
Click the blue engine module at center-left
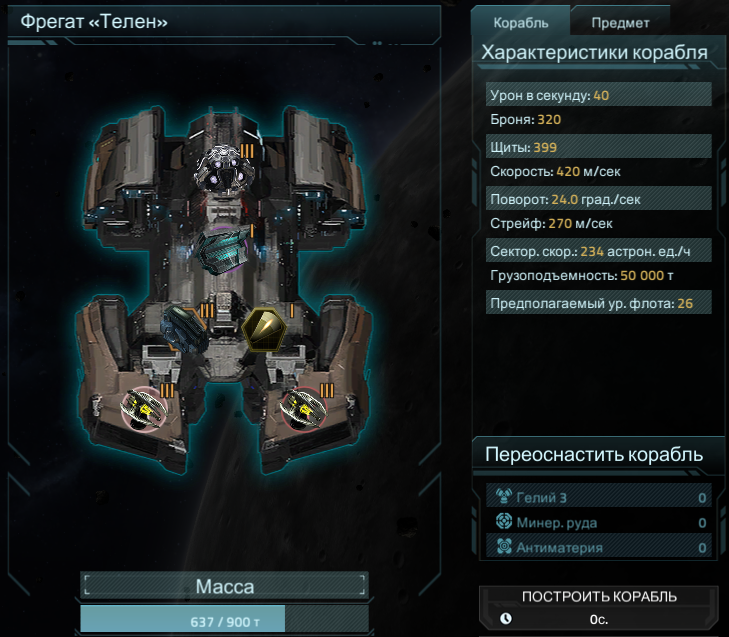click(185, 329)
